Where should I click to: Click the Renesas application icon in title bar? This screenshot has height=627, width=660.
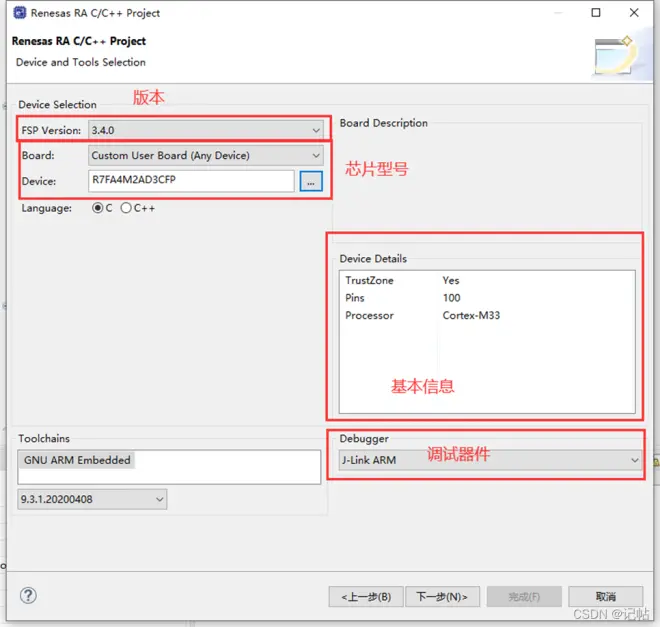[19, 13]
